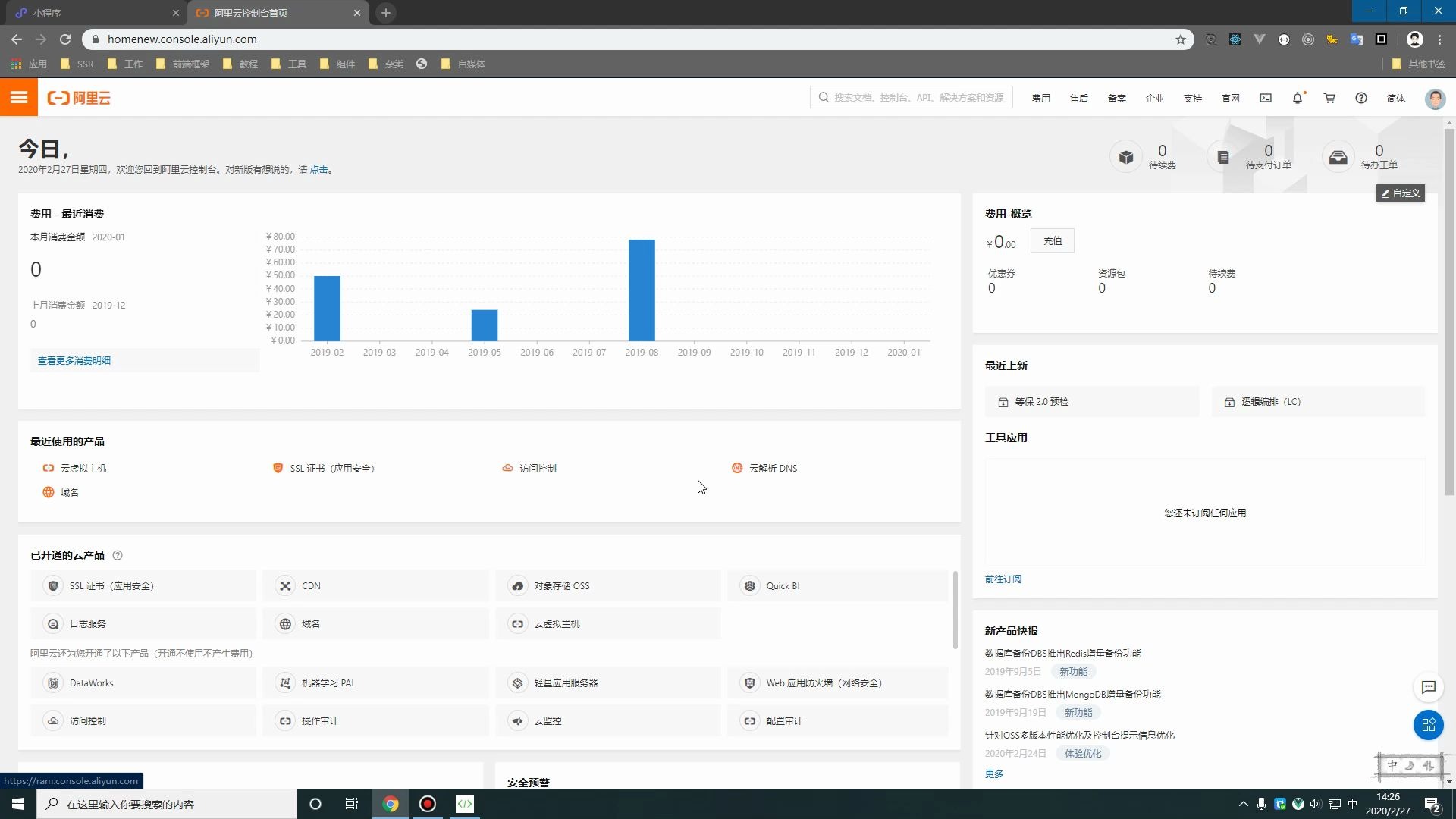Viewport: 1456px width, 819px height.
Task: Open 查看更多消费明细 link
Action: [74, 361]
